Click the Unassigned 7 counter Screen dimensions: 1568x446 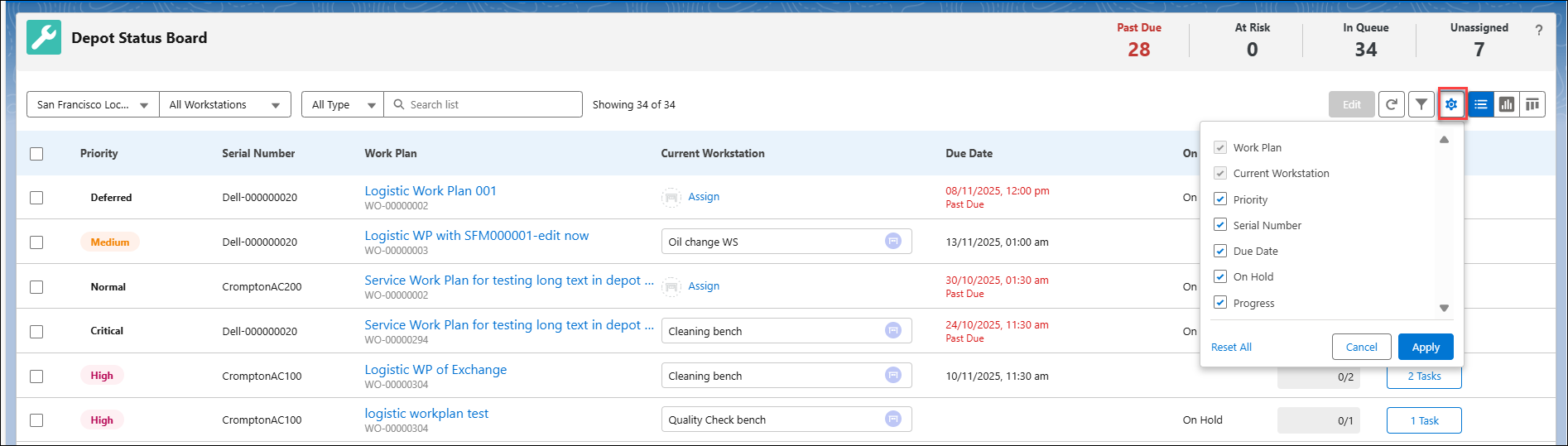click(1479, 40)
